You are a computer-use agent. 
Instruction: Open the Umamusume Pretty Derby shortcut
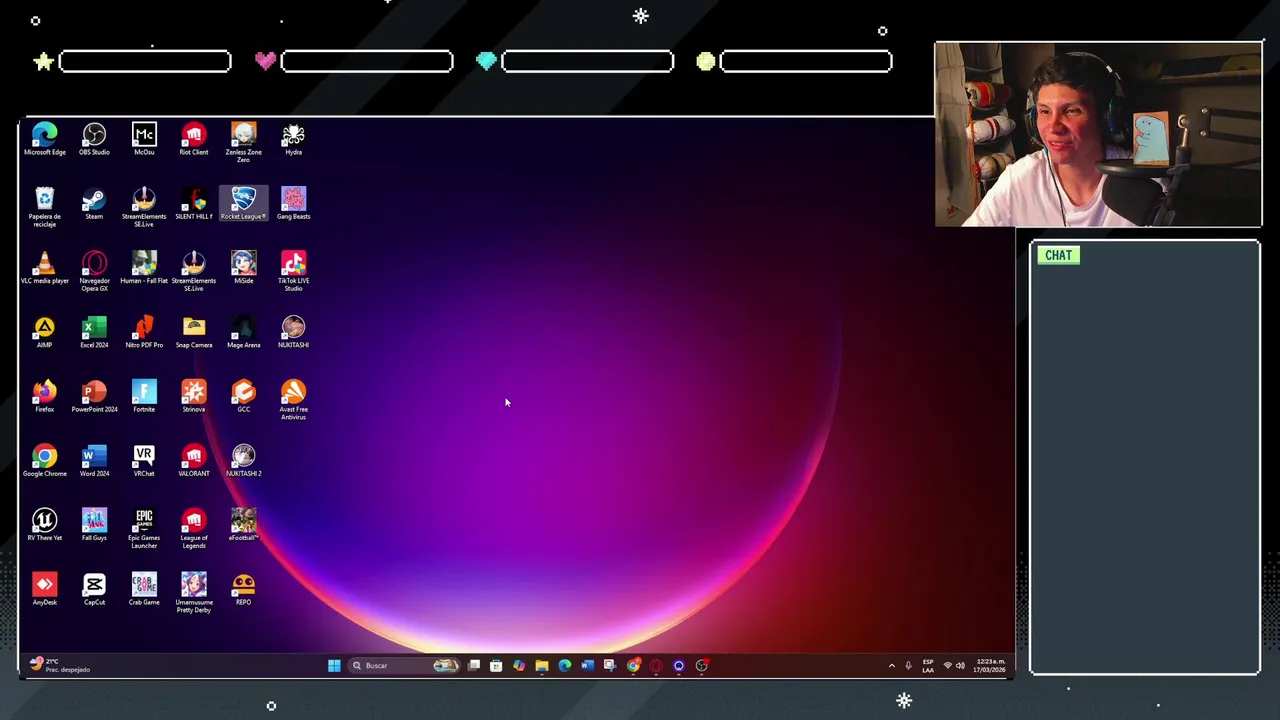pos(194,593)
